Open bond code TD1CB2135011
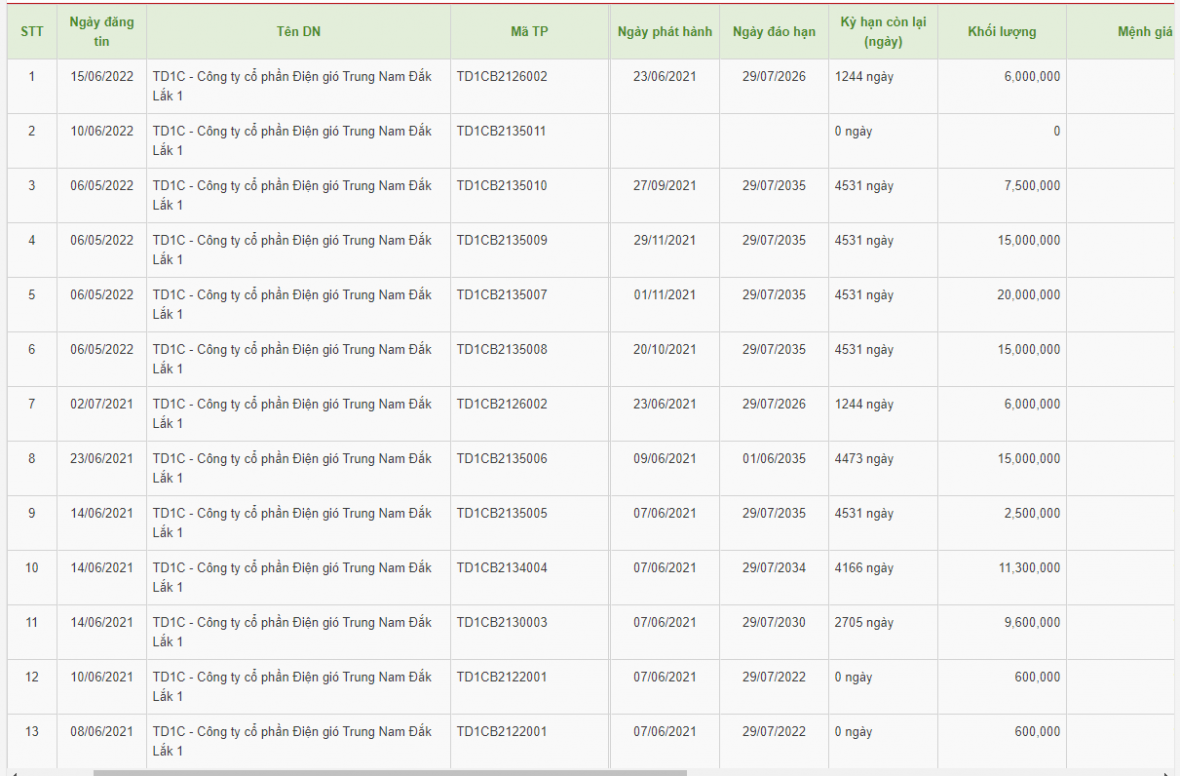Screen dimensions: 1180x776 coord(502,131)
